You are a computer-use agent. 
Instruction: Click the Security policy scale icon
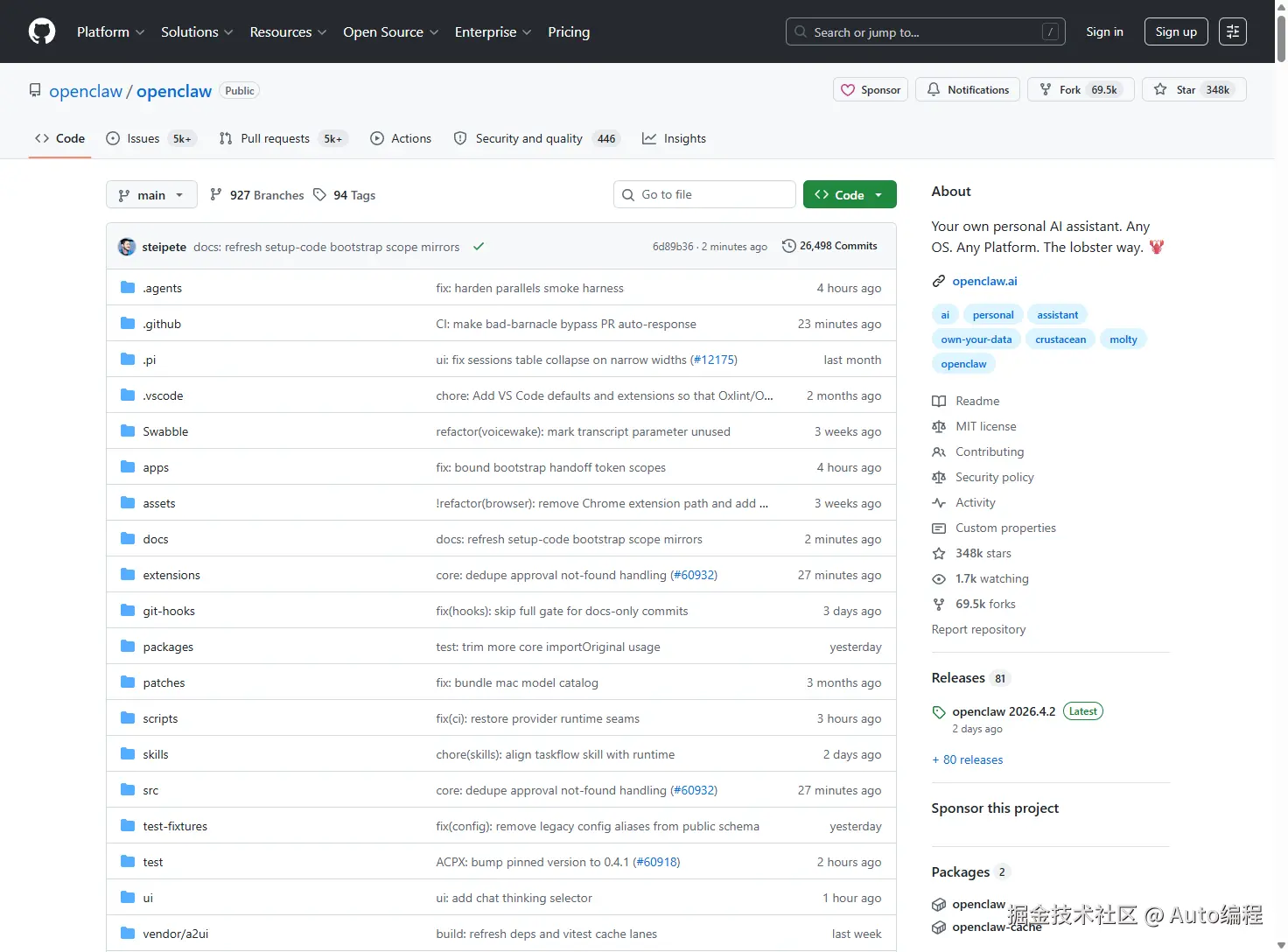point(939,477)
